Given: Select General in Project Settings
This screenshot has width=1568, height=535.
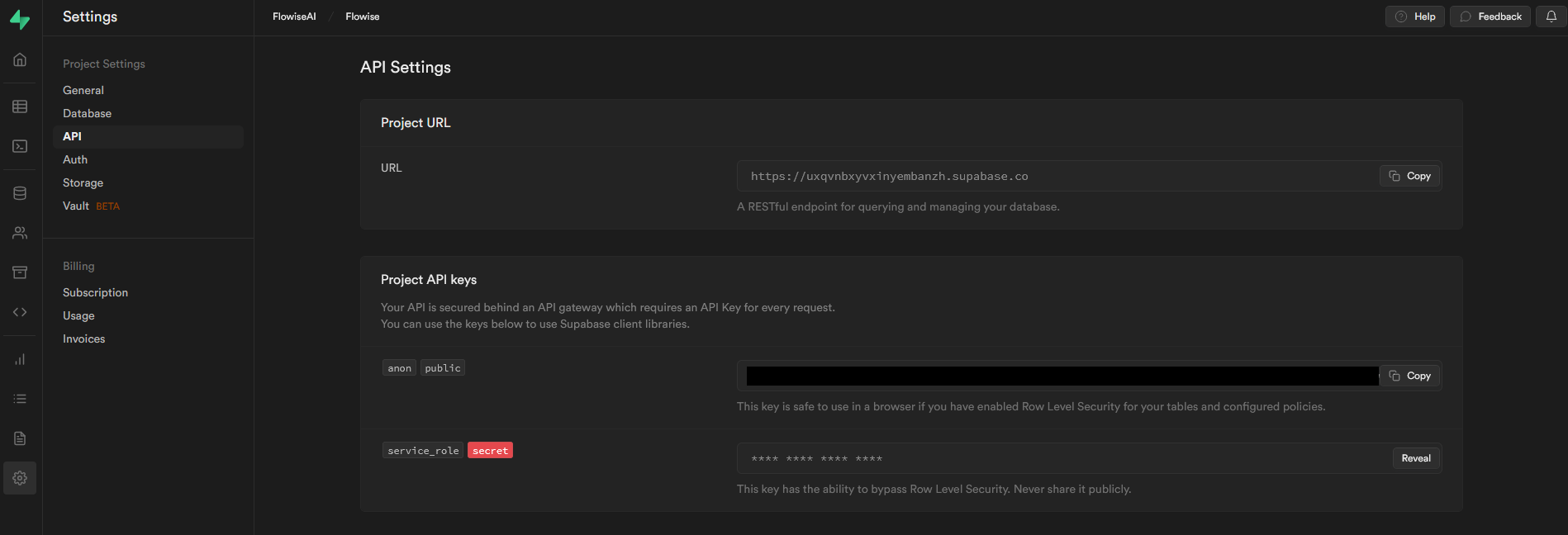Looking at the screenshot, I should pos(83,90).
